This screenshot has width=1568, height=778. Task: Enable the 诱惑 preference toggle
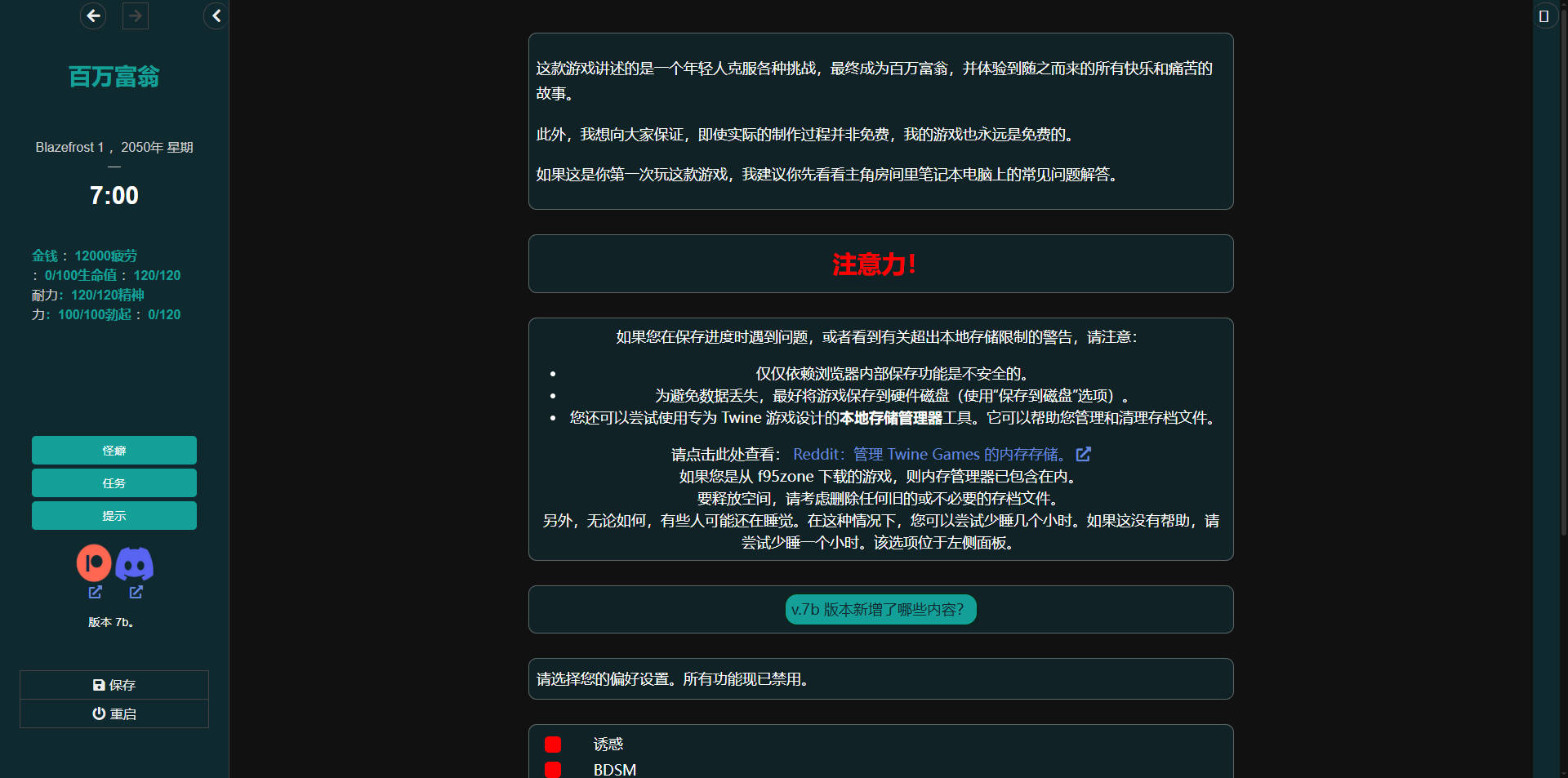point(553,745)
